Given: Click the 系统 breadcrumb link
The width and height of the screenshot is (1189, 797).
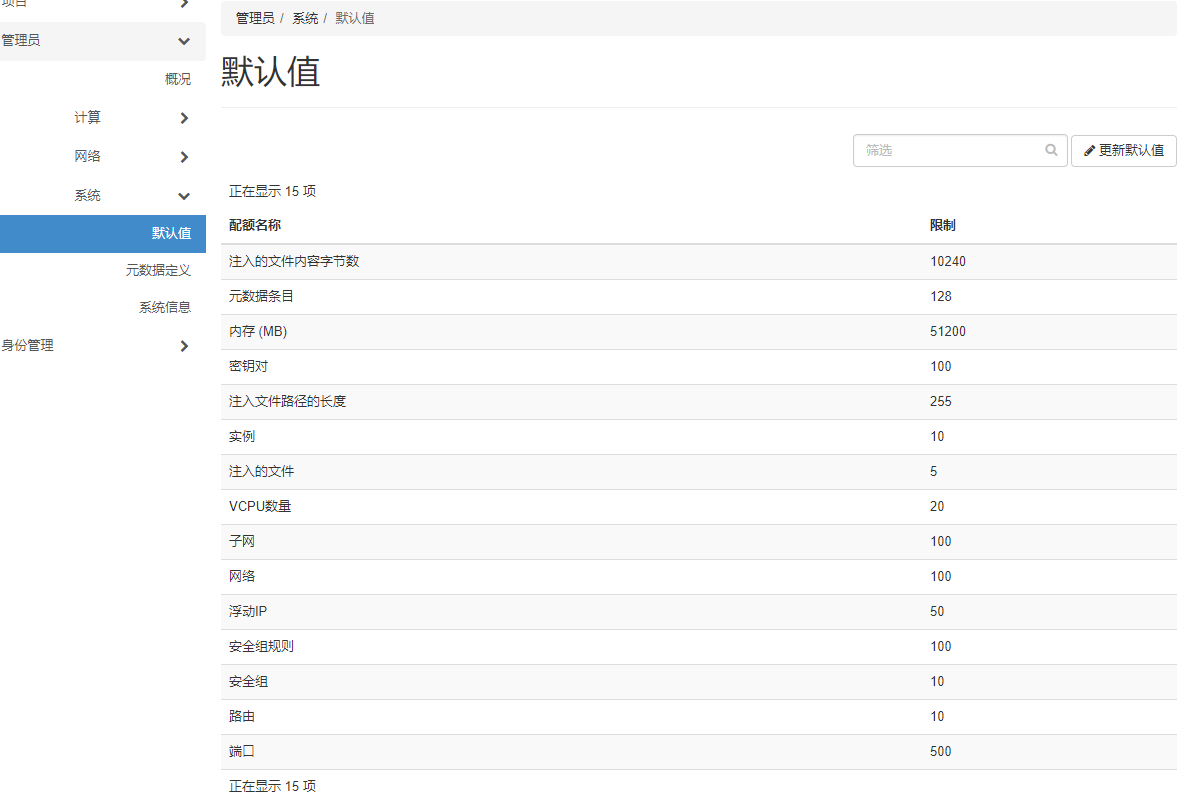Looking at the screenshot, I should [x=305, y=18].
